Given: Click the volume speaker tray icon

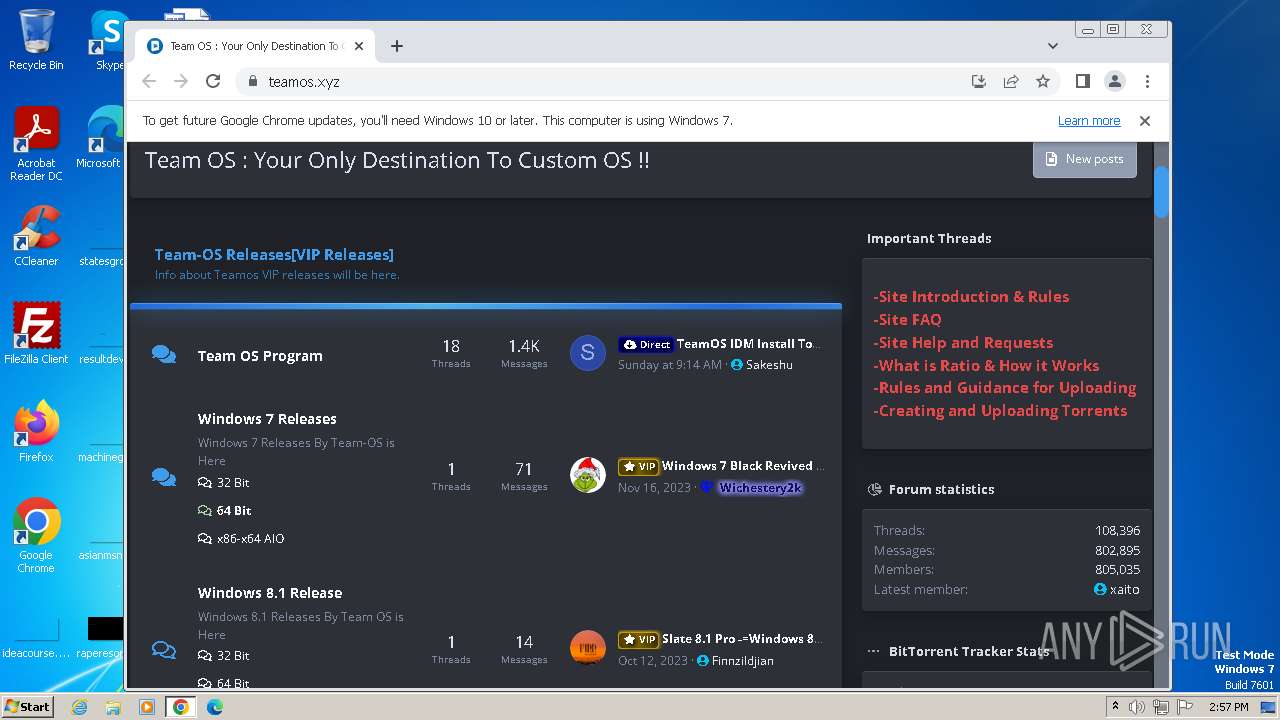Looking at the screenshot, I should (1137, 707).
